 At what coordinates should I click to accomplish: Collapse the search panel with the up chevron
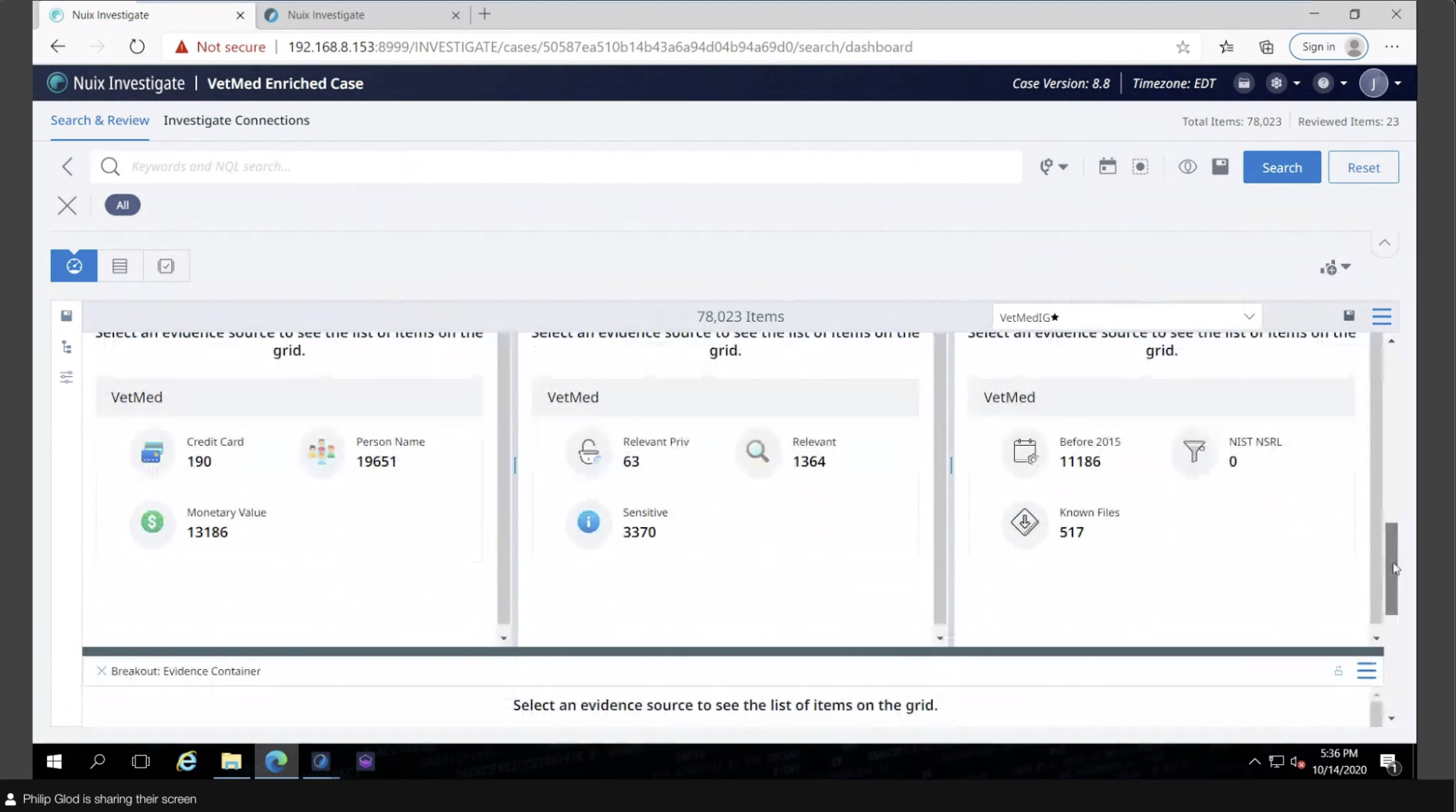click(x=1384, y=243)
